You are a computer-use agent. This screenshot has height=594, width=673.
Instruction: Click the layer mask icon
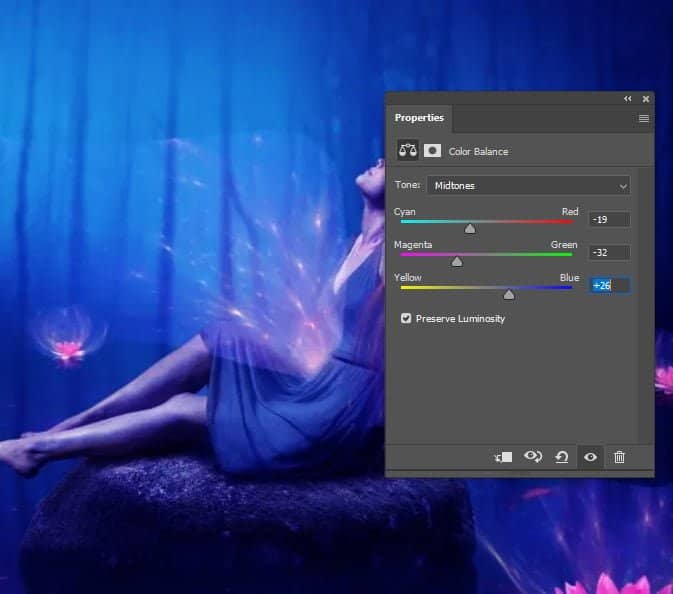pos(432,151)
